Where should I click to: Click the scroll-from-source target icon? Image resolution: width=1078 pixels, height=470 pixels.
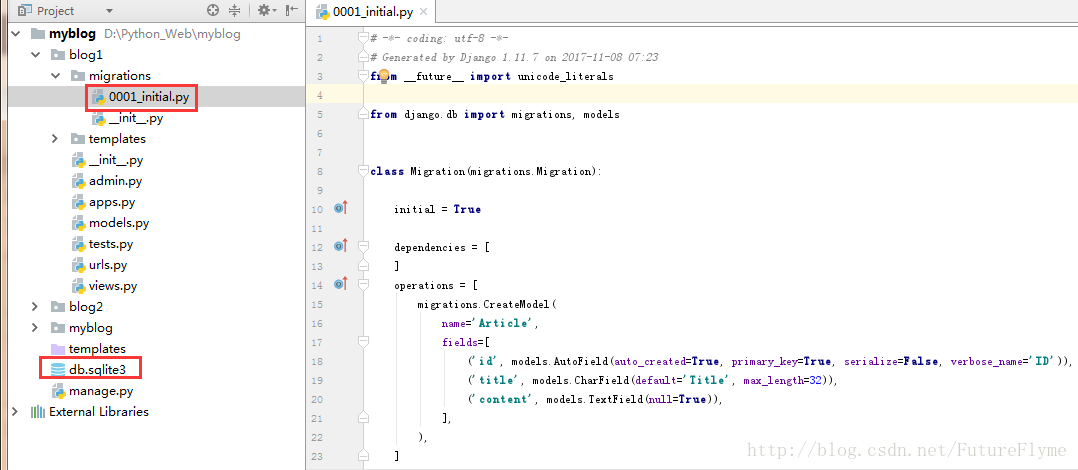coord(213,10)
